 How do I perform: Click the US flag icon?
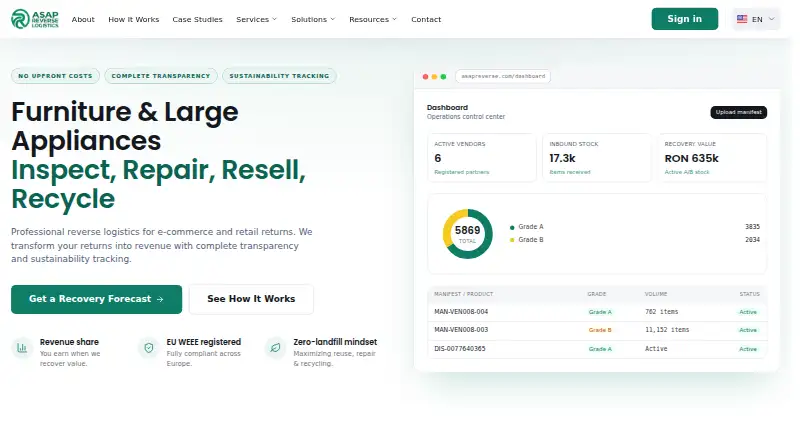pos(742,19)
